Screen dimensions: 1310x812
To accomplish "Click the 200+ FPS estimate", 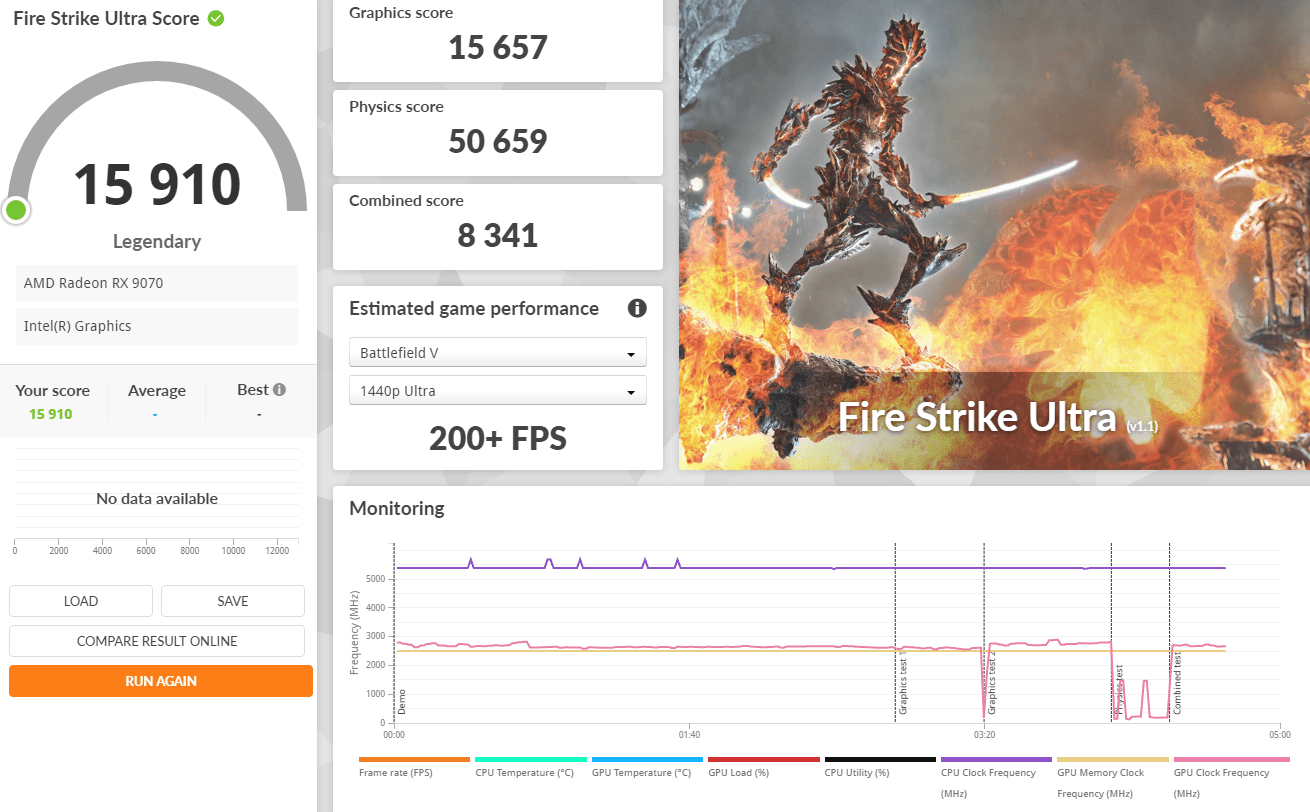I will click(498, 438).
